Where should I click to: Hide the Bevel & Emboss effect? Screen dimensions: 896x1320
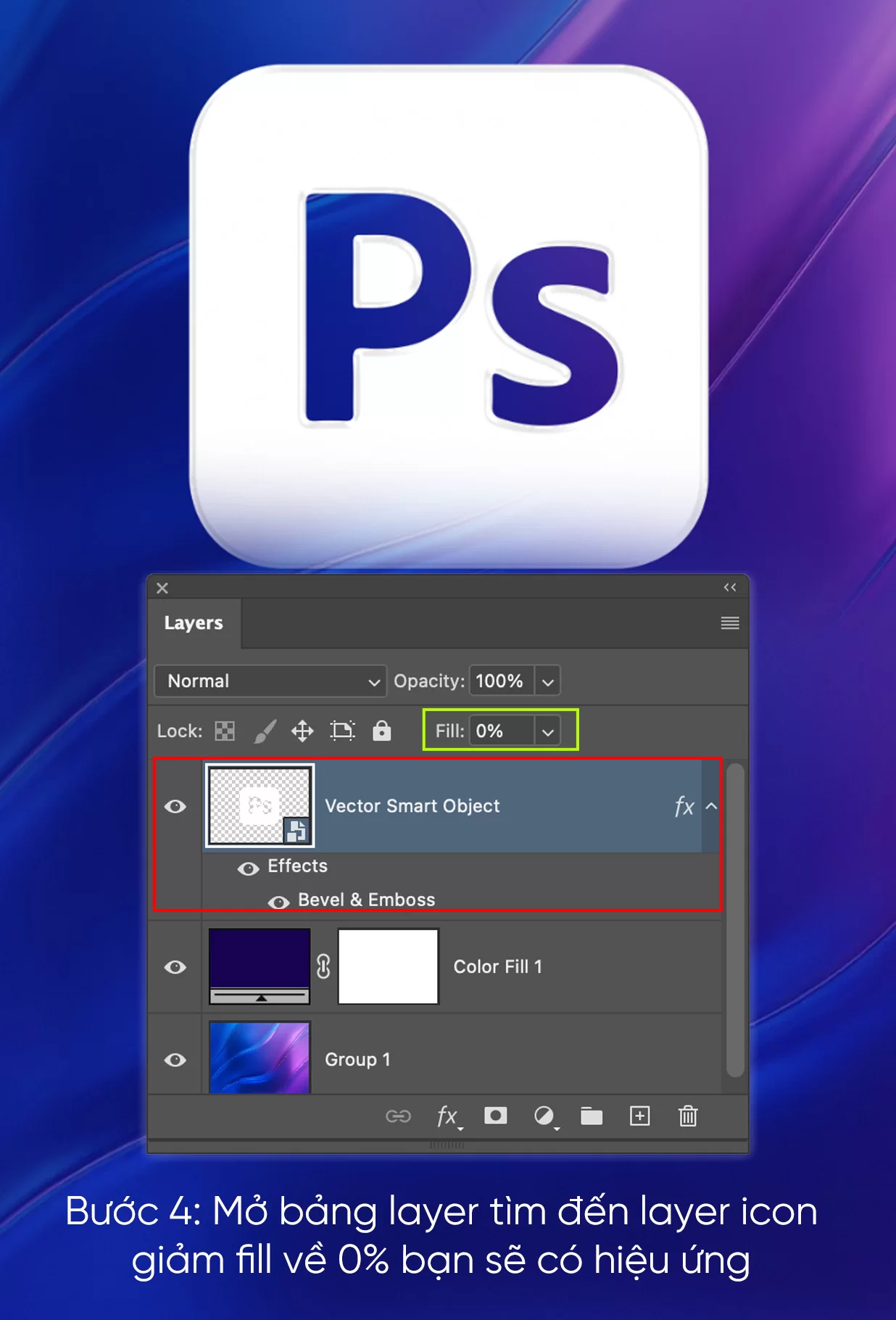coord(278,902)
